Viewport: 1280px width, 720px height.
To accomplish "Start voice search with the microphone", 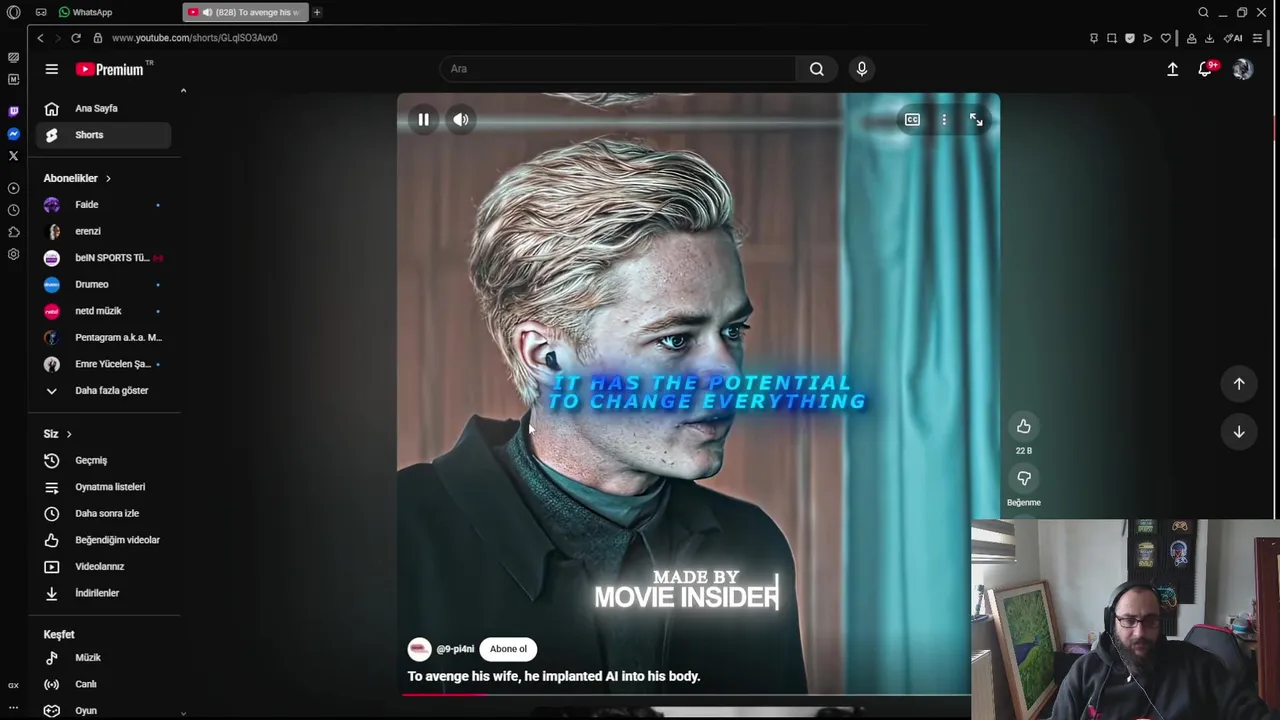I will [x=862, y=69].
